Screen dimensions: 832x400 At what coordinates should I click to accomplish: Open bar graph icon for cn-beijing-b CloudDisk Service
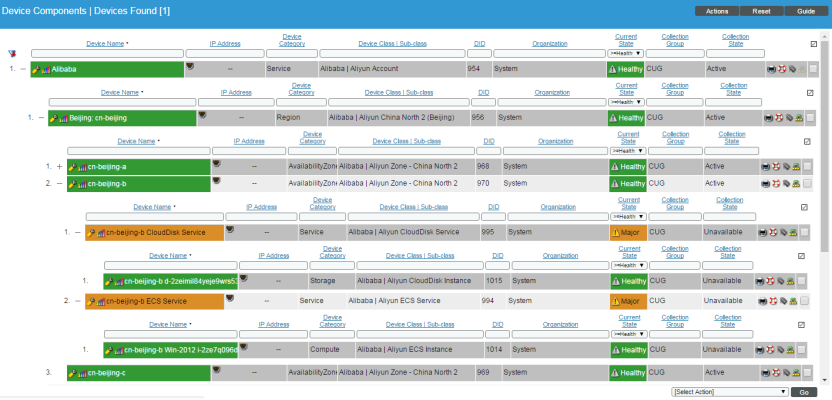[x=102, y=232]
